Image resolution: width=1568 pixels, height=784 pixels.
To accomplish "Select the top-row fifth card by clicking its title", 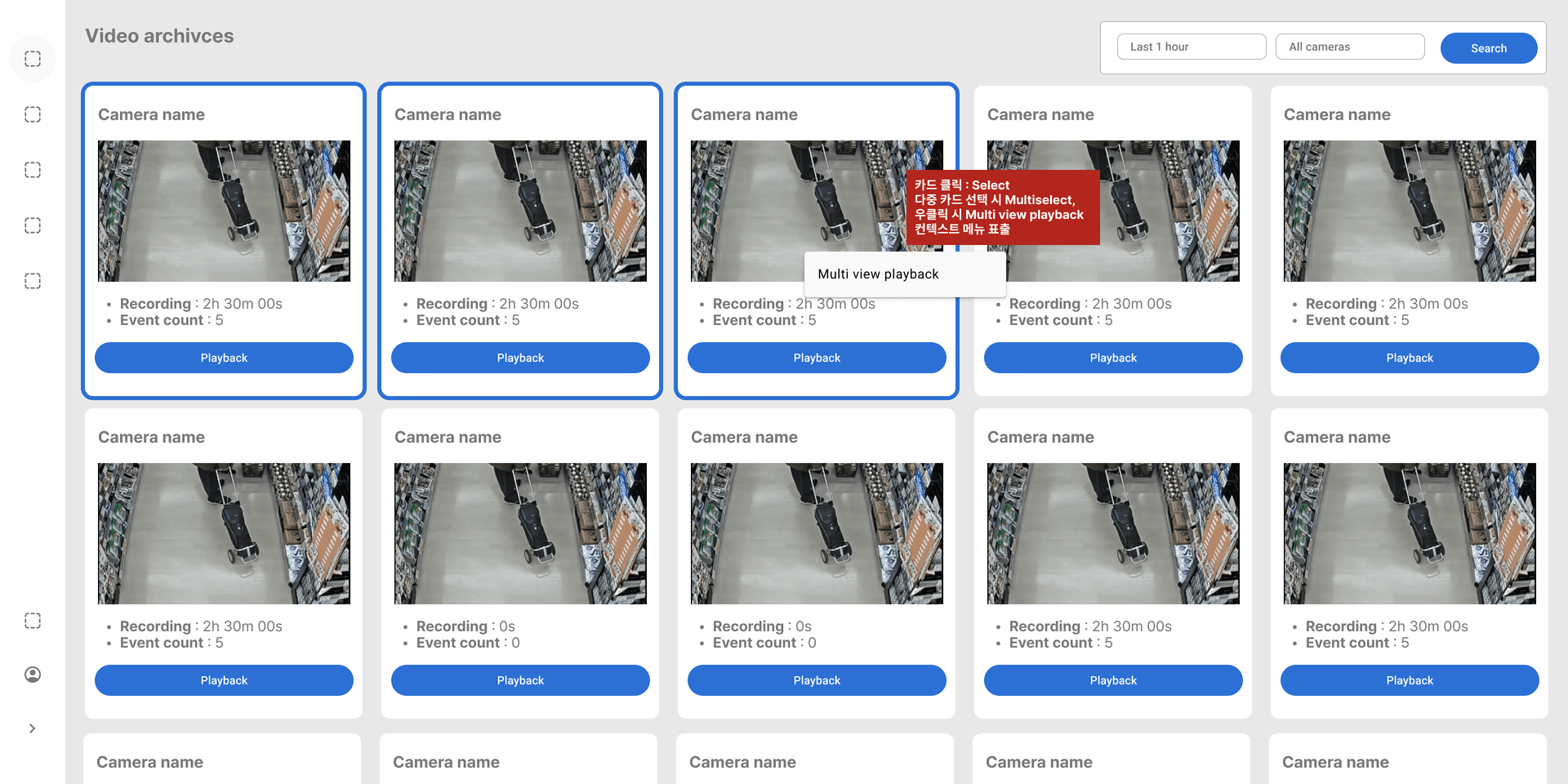I will pyautogui.click(x=1337, y=115).
